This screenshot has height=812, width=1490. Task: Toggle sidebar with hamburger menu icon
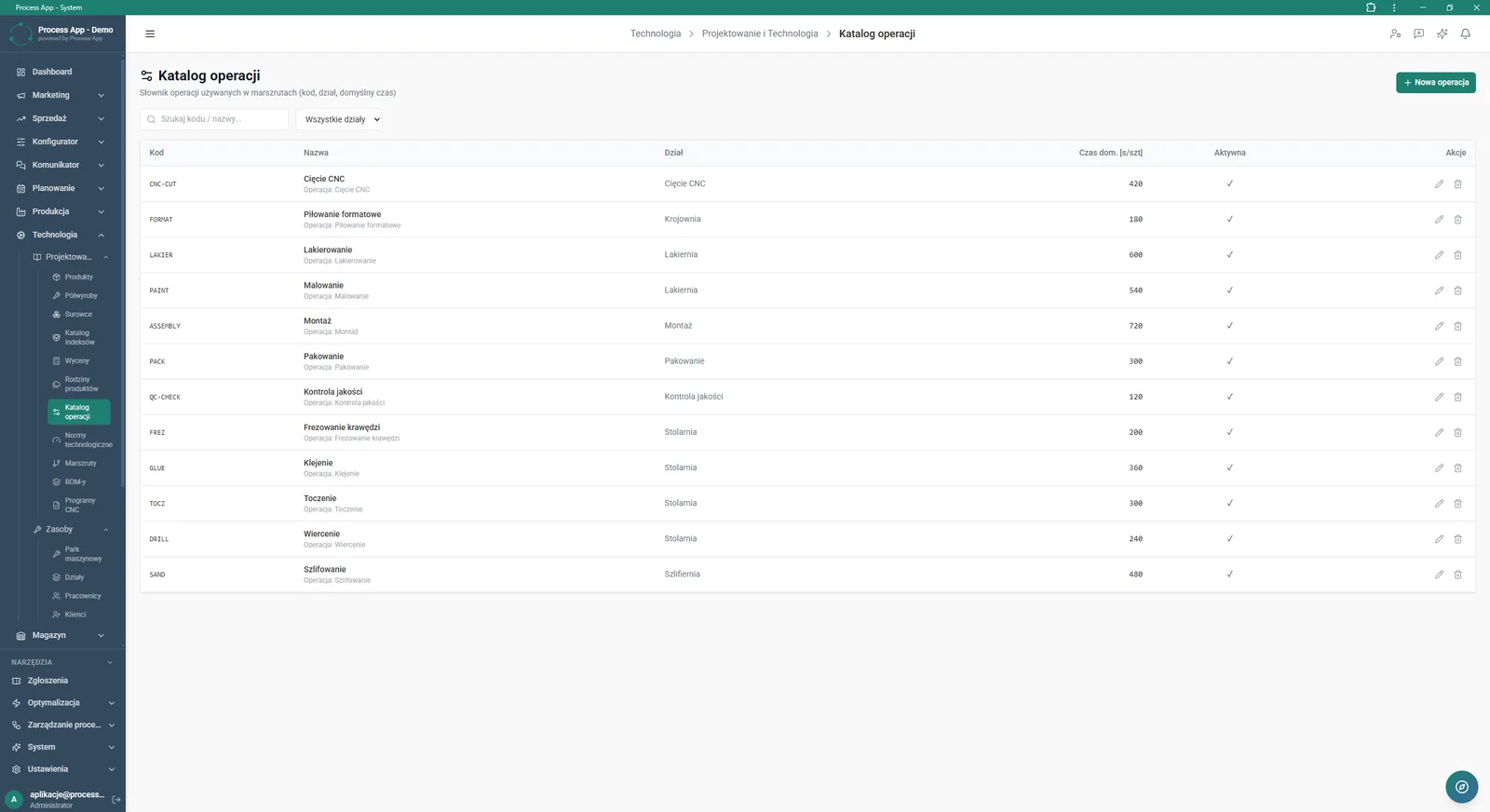150,34
